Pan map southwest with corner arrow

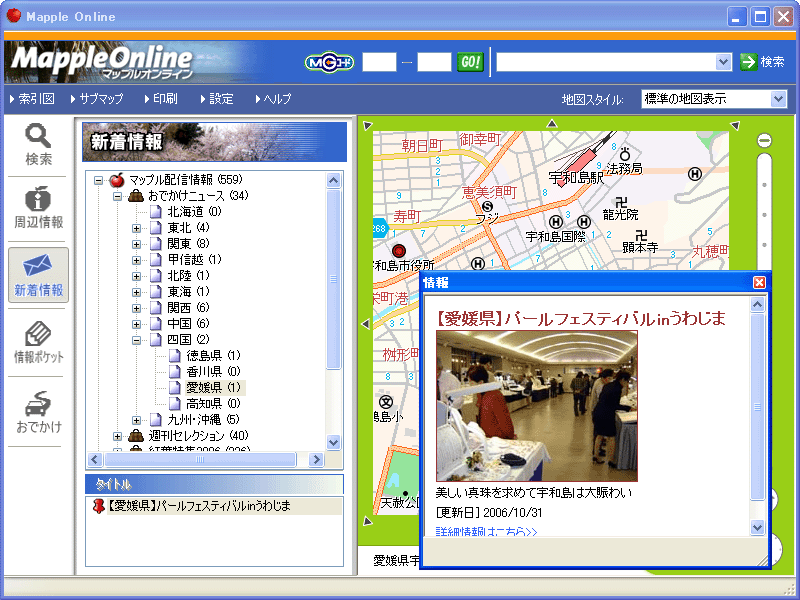pyautogui.click(x=368, y=521)
